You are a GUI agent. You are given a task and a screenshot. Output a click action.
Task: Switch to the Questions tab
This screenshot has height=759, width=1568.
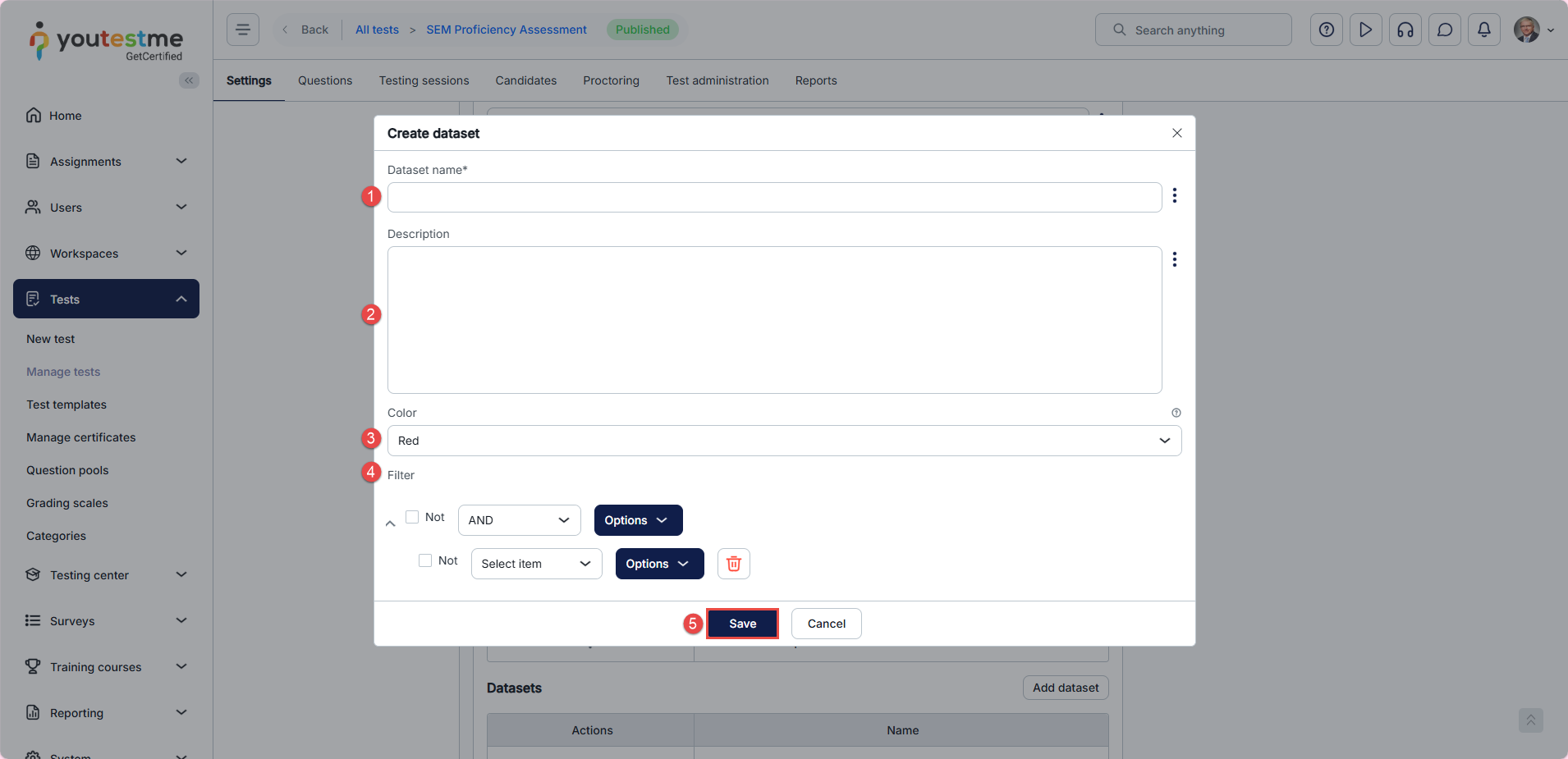[324, 80]
